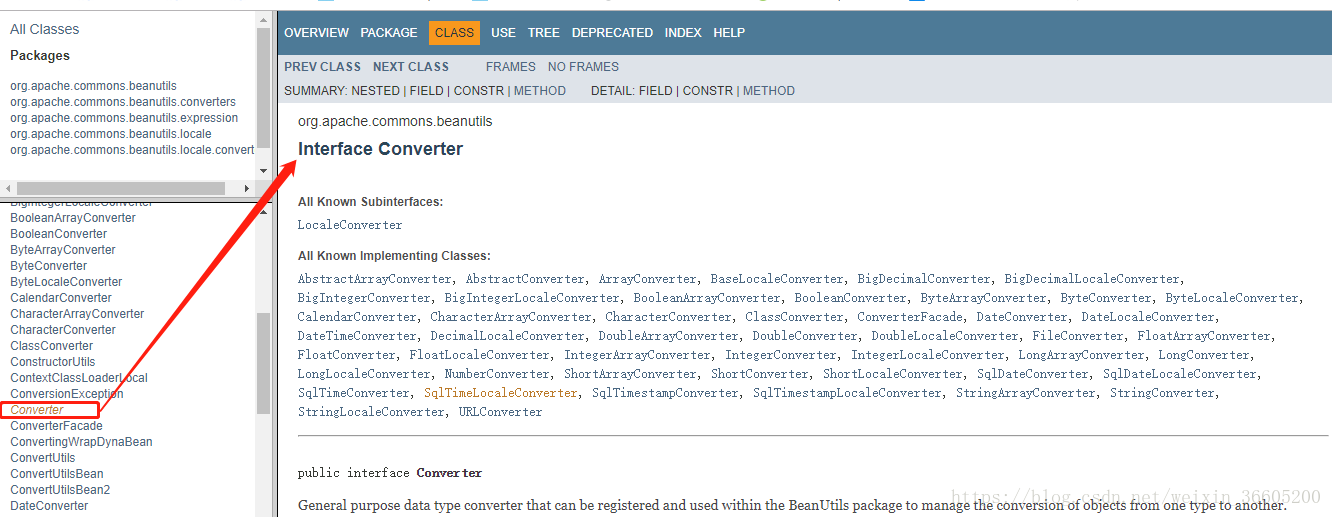Open org.apache.commons.beanutils.converters package
The width and height of the screenshot is (1332, 517).
(x=123, y=102)
